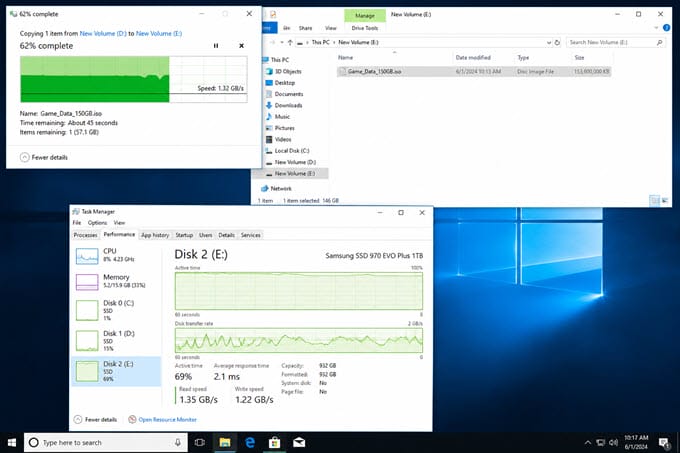
Task: Switch to the Services tab
Action: 251,235
